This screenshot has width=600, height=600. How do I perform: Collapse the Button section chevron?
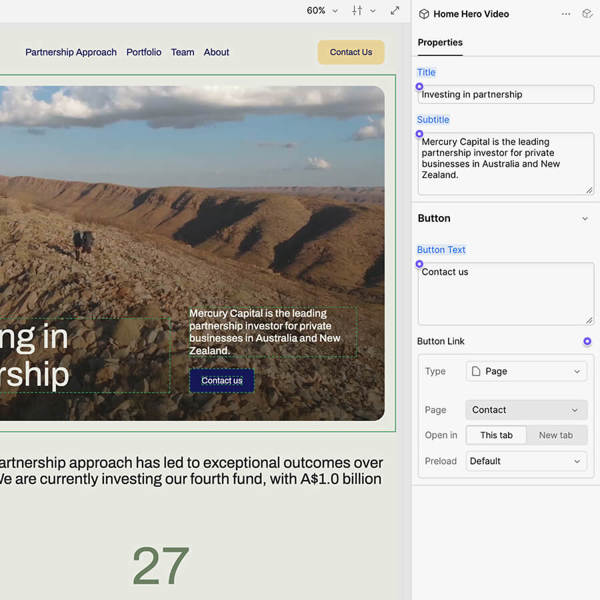[x=585, y=218]
